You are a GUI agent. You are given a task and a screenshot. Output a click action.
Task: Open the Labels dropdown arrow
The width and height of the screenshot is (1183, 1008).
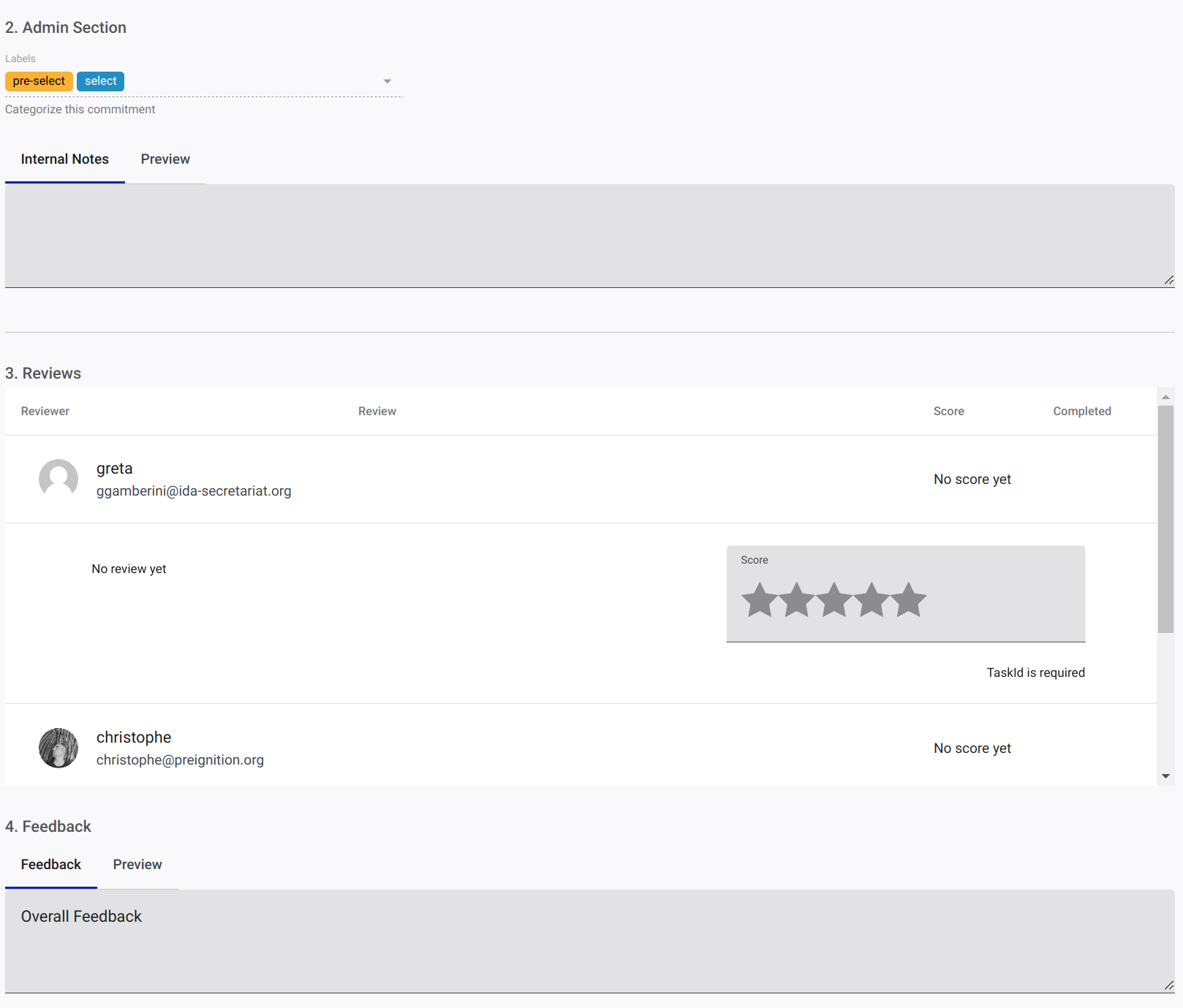point(388,81)
